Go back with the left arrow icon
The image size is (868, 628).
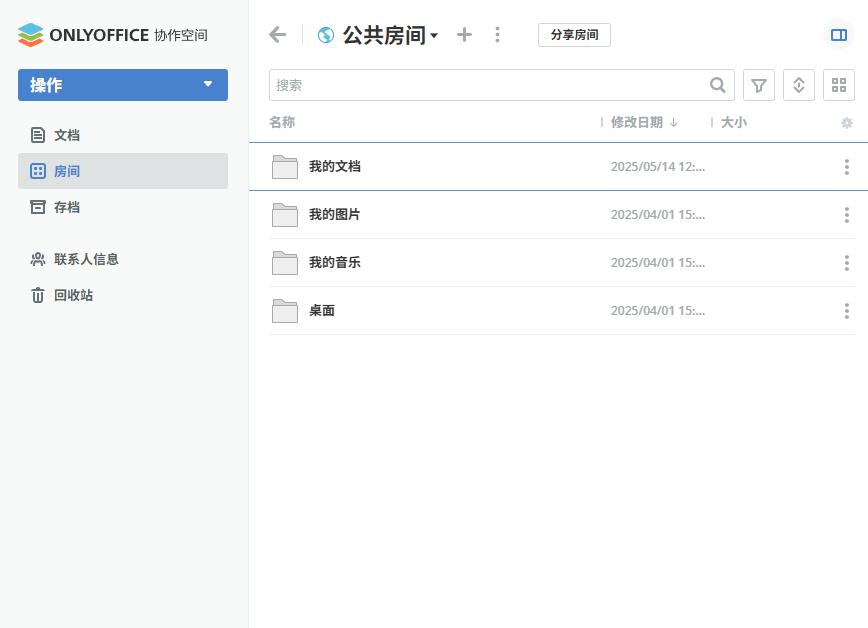(277, 35)
